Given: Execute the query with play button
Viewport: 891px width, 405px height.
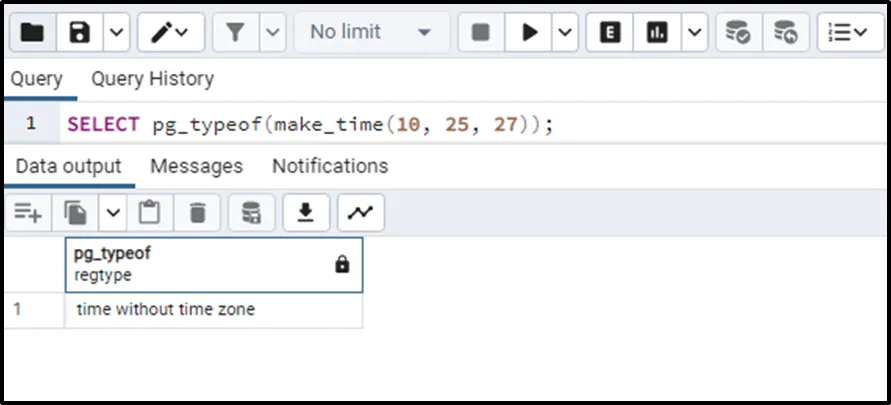Looking at the screenshot, I should tap(529, 33).
